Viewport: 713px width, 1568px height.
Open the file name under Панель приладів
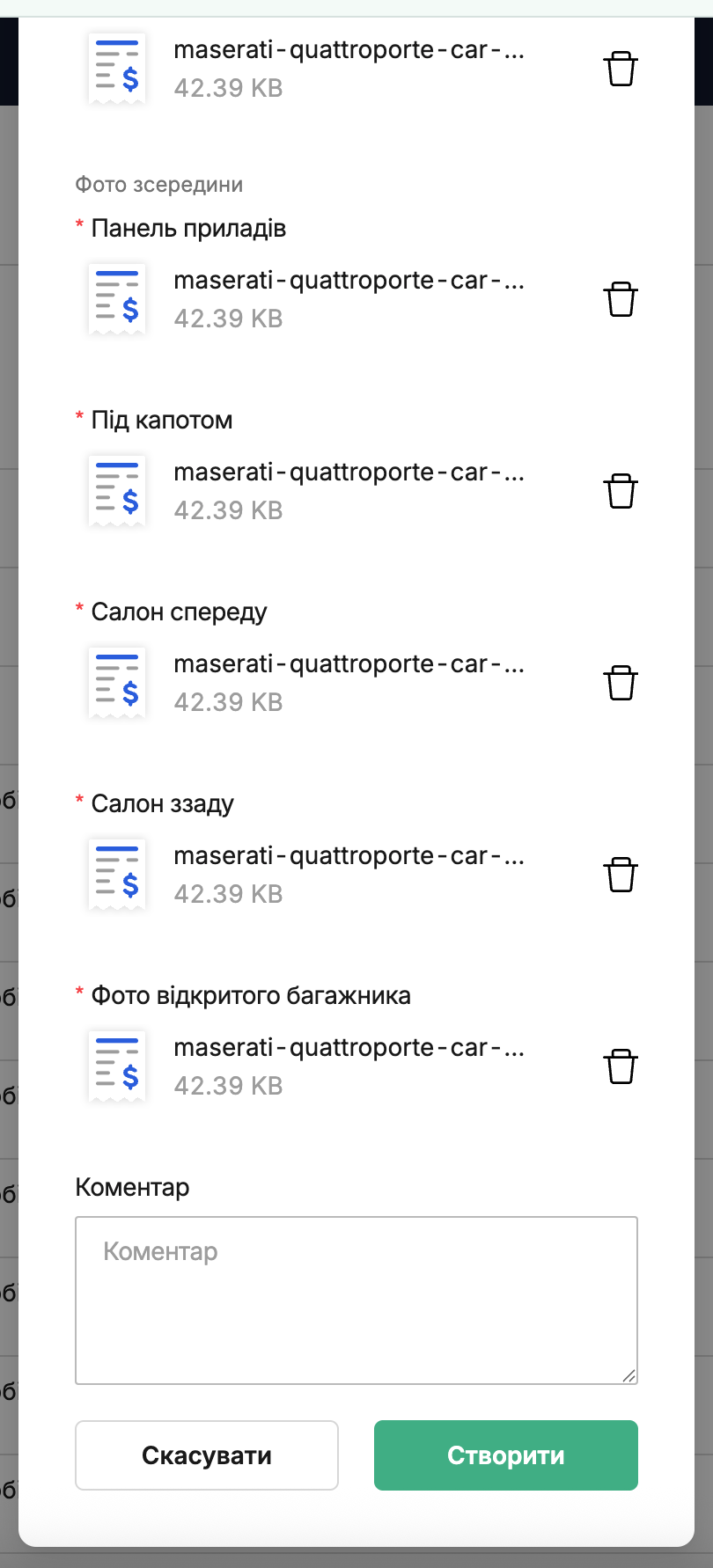coord(349,281)
